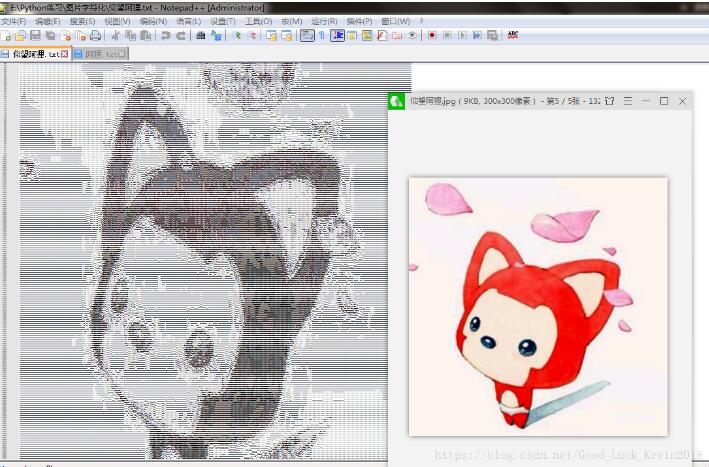Stop macro recording
The image size is (709, 467).
click(447, 36)
